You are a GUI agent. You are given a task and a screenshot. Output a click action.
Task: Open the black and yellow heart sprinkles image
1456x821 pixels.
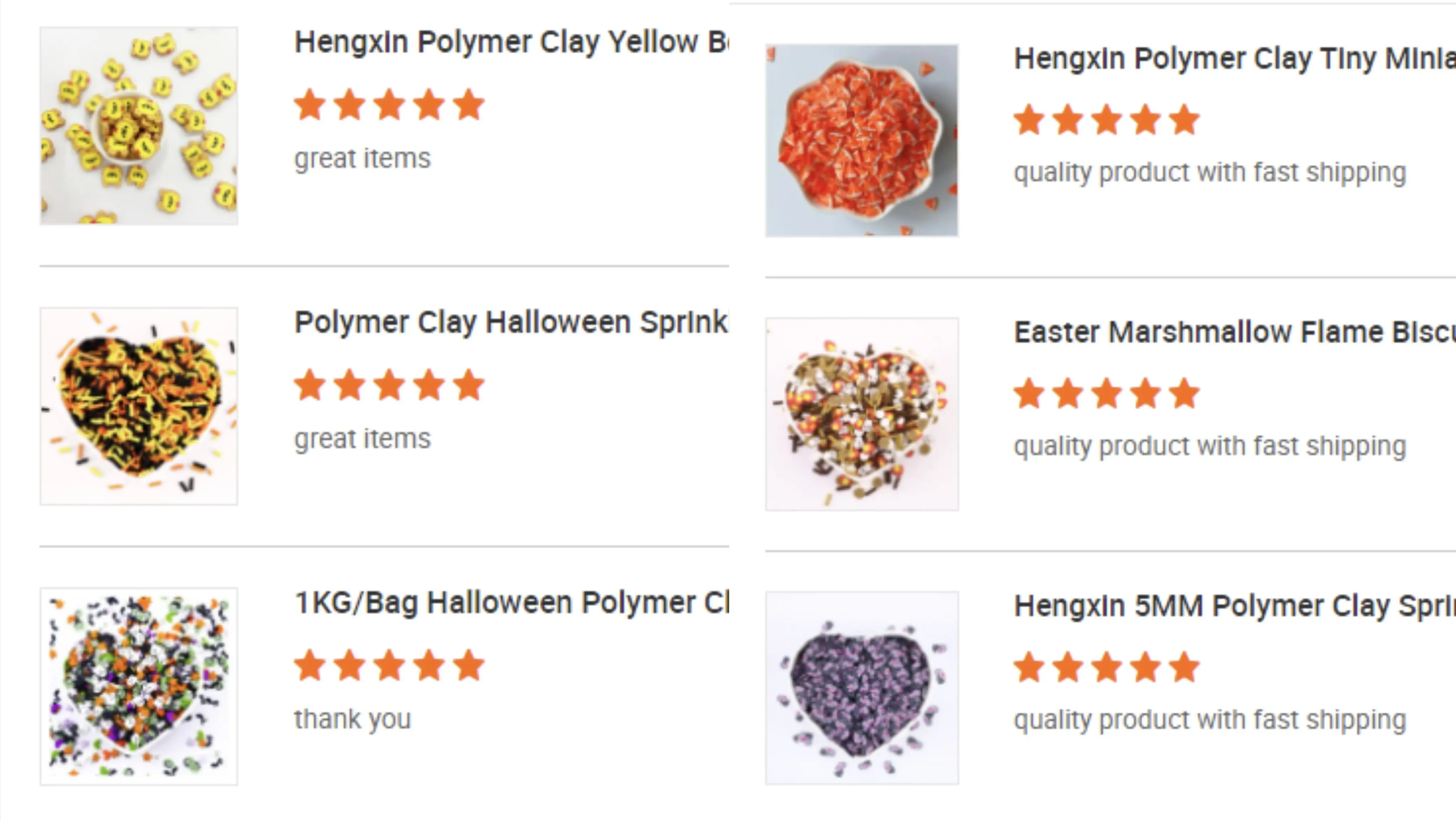pos(138,406)
